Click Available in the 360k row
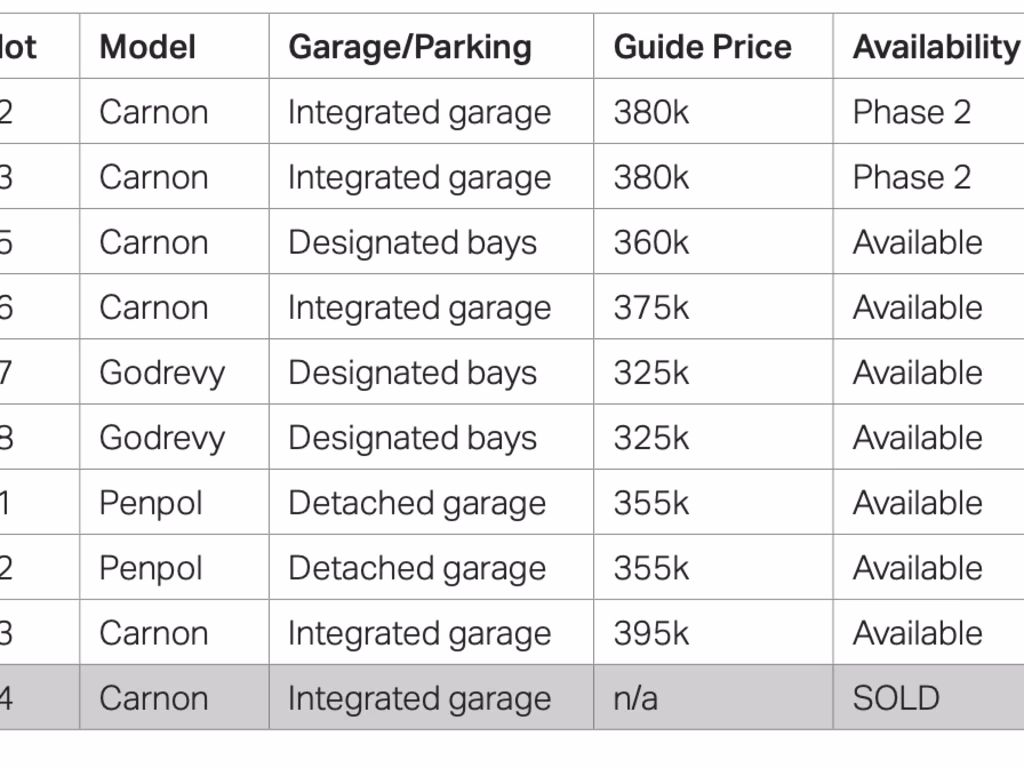 pyautogui.click(x=917, y=243)
